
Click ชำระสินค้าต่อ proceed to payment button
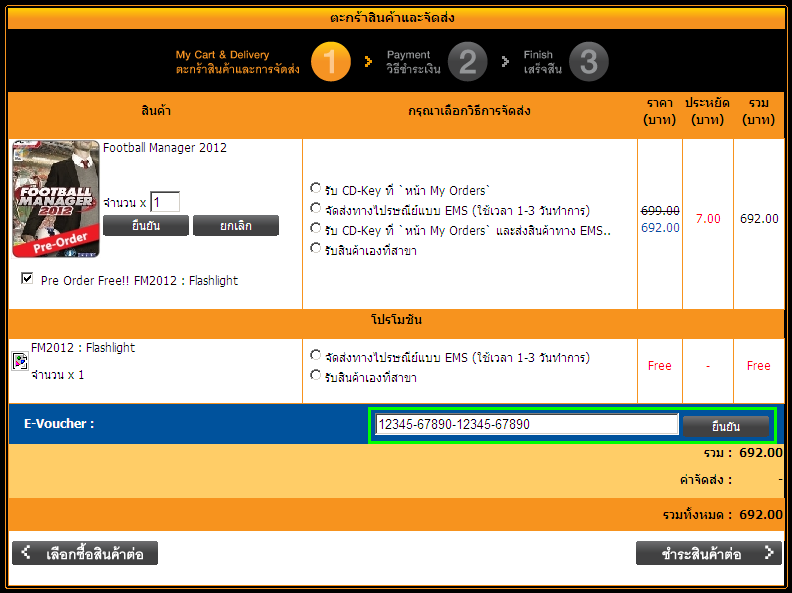pyautogui.click(x=709, y=553)
